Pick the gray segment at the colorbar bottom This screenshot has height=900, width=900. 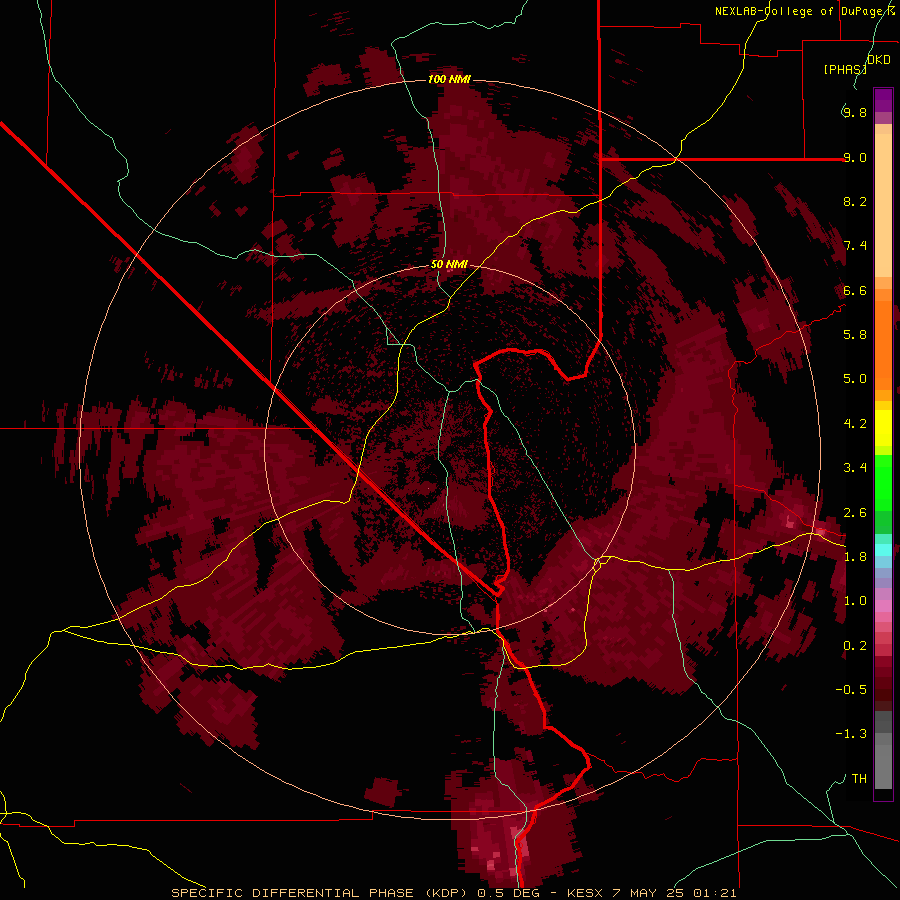pos(883,768)
